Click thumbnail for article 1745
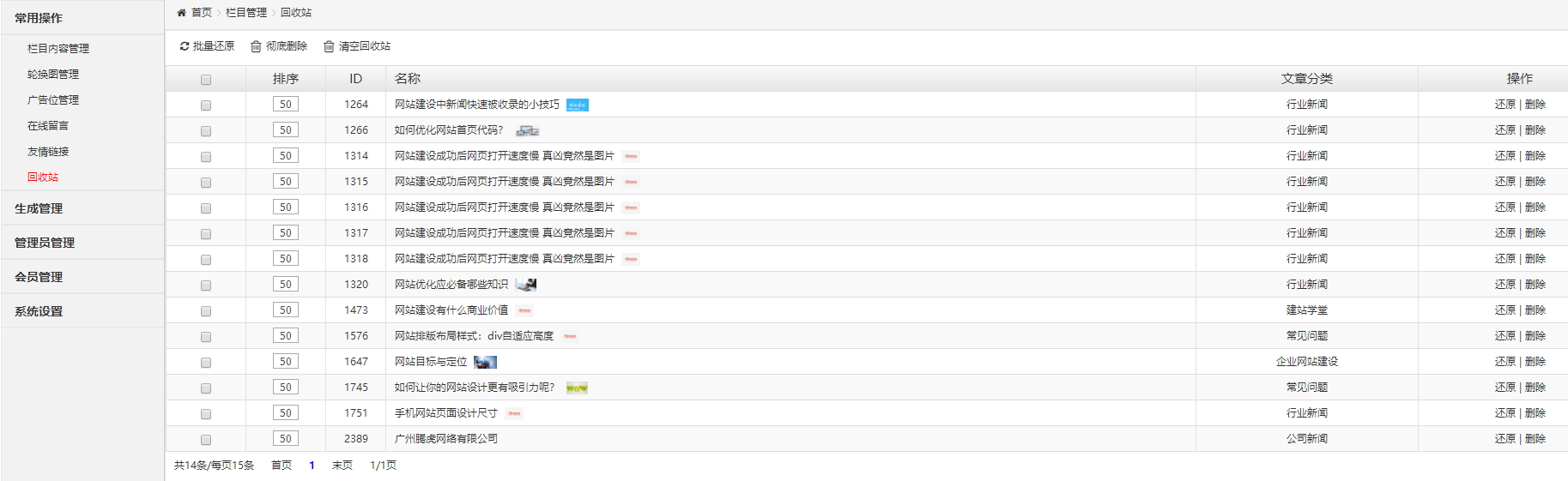 click(577, 388)
